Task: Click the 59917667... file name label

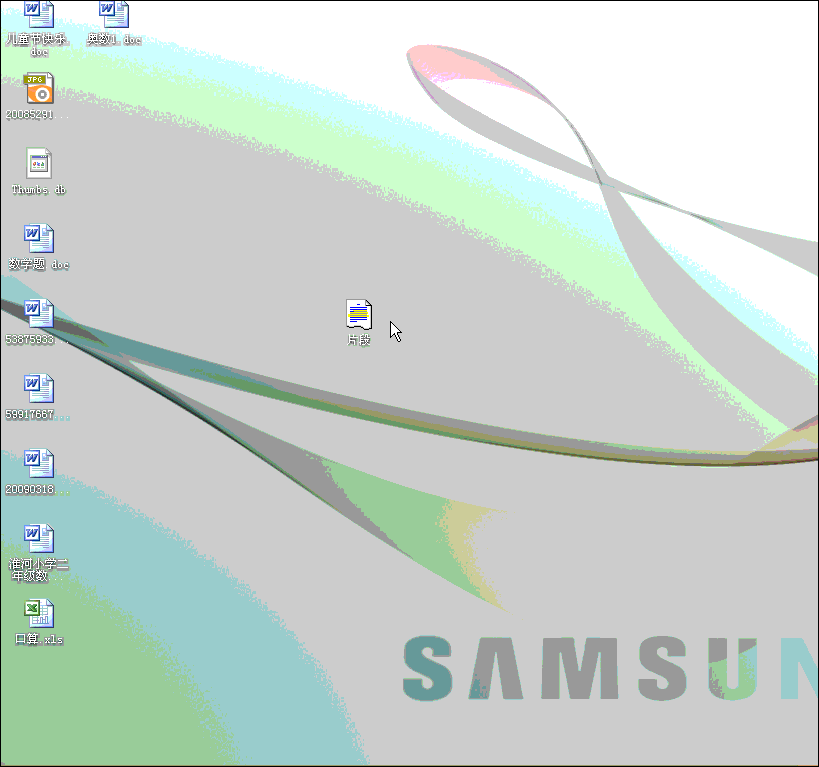Action: pyautogui.click(x=37, y=414)
